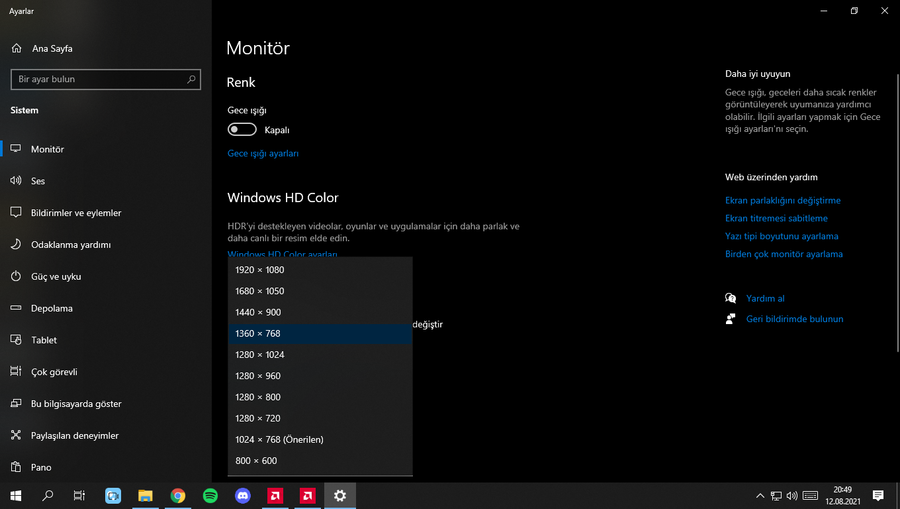Open the notification center icon
The width and height of the screenshot is (900, 509).
coord(878,495)
